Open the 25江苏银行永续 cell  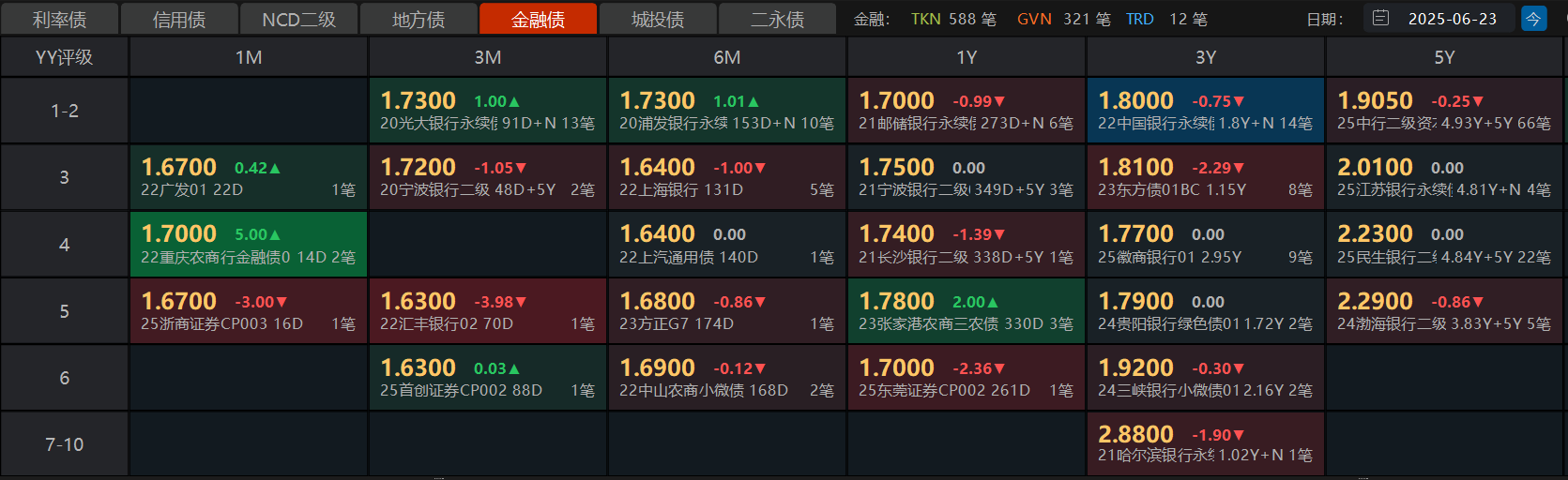coord(1444,177)
